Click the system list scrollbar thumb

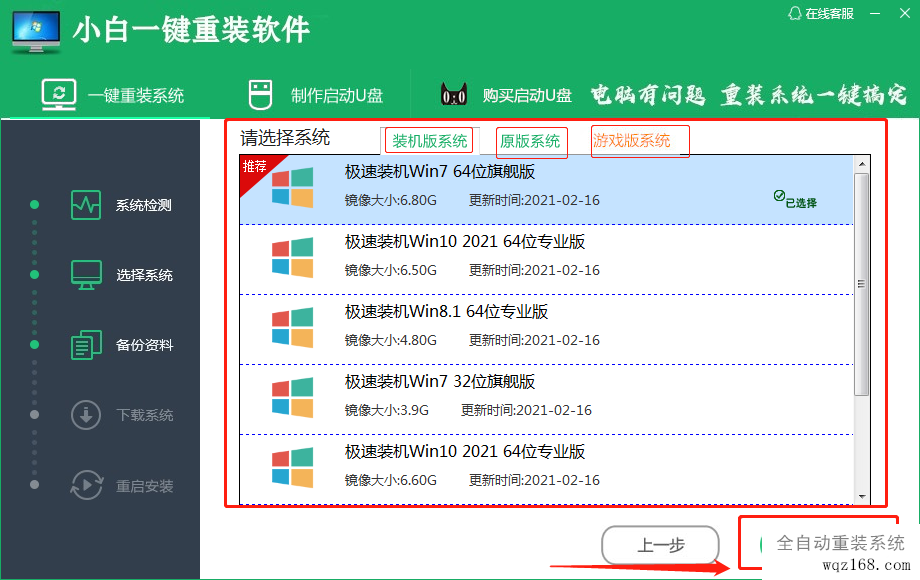[861, 284]
